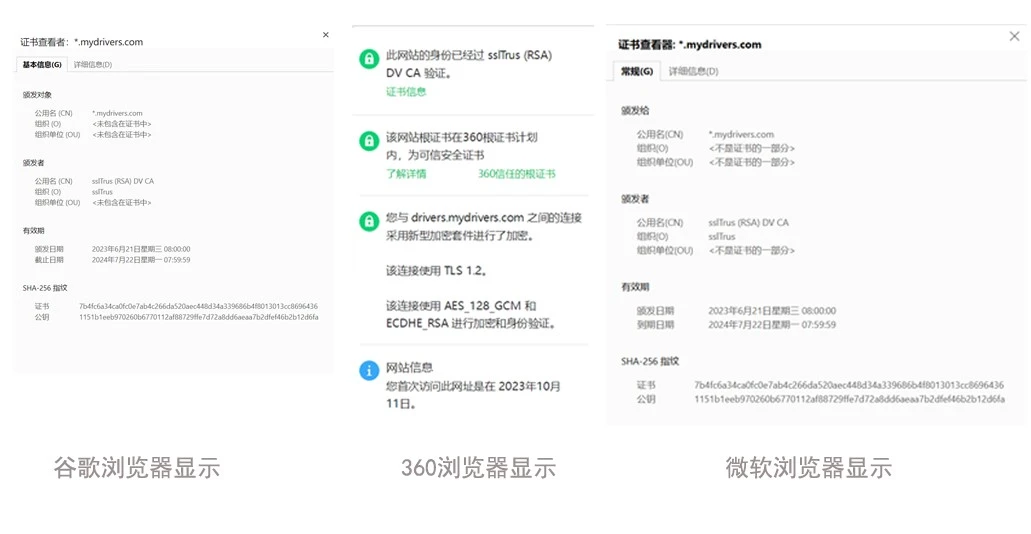This screenshot has height=534, width=1031.
Task: Open the 证书信息 link in 360 panel
Action: tap(406, 91)
